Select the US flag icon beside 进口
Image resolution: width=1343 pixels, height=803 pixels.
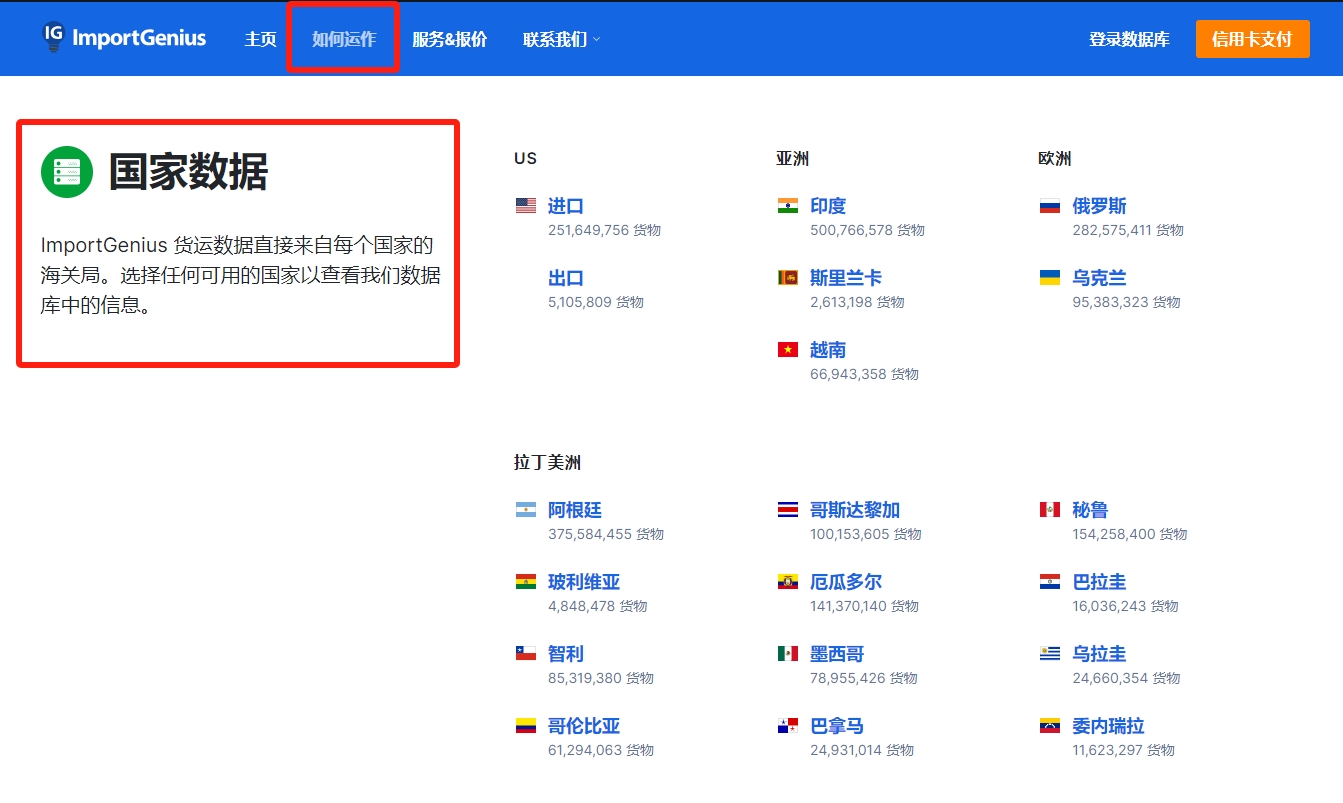pyautogui.click(x=524, y=205)
